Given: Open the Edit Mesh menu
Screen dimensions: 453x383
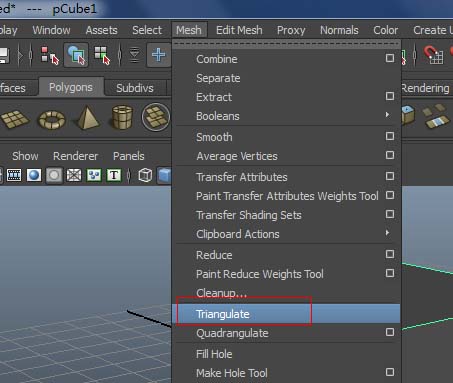Looking at the screenshot, I should [239, 30].
